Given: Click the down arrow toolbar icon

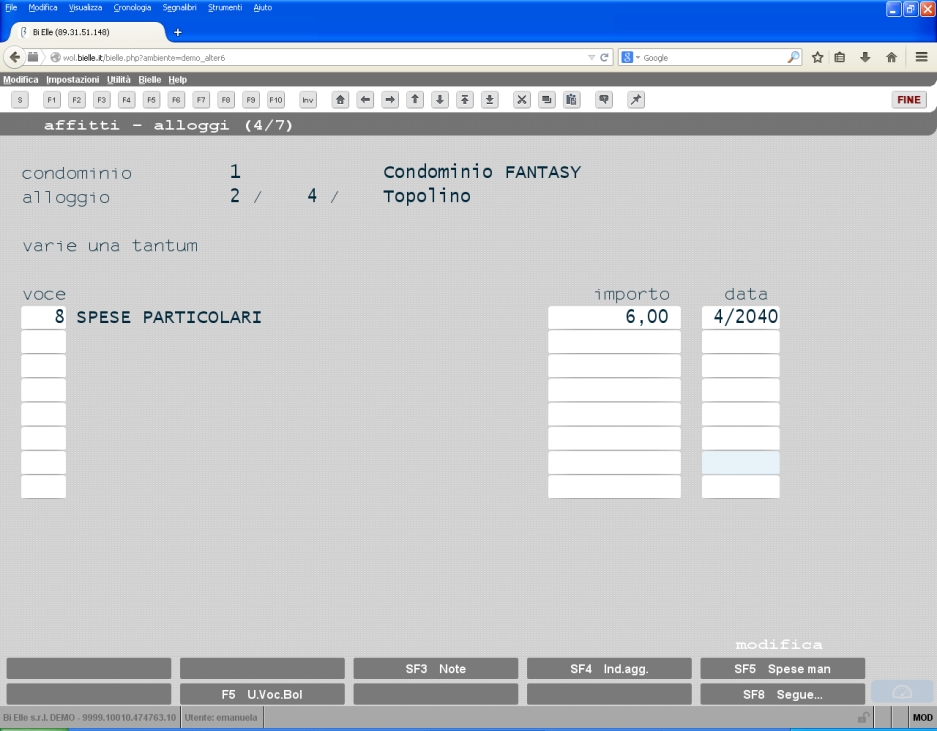Looking at the screenshot, I should [x=440, y=100].
